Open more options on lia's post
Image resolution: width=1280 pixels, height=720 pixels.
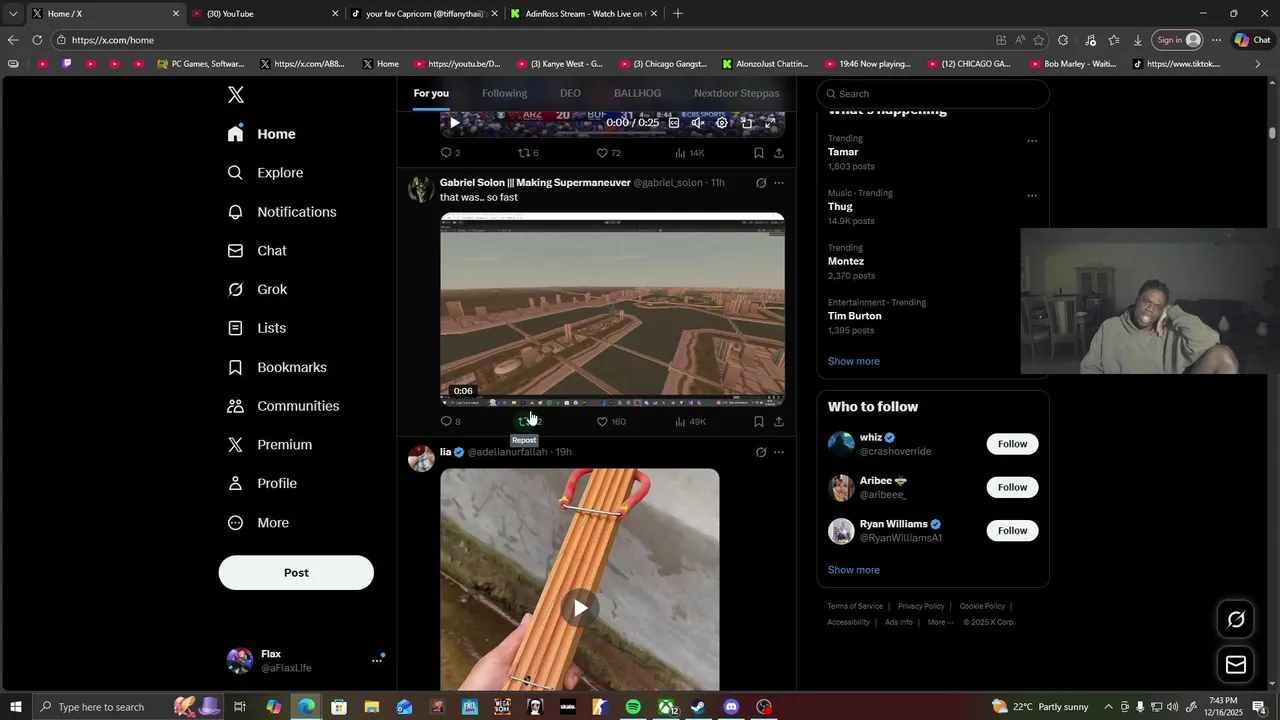point(779,452)
